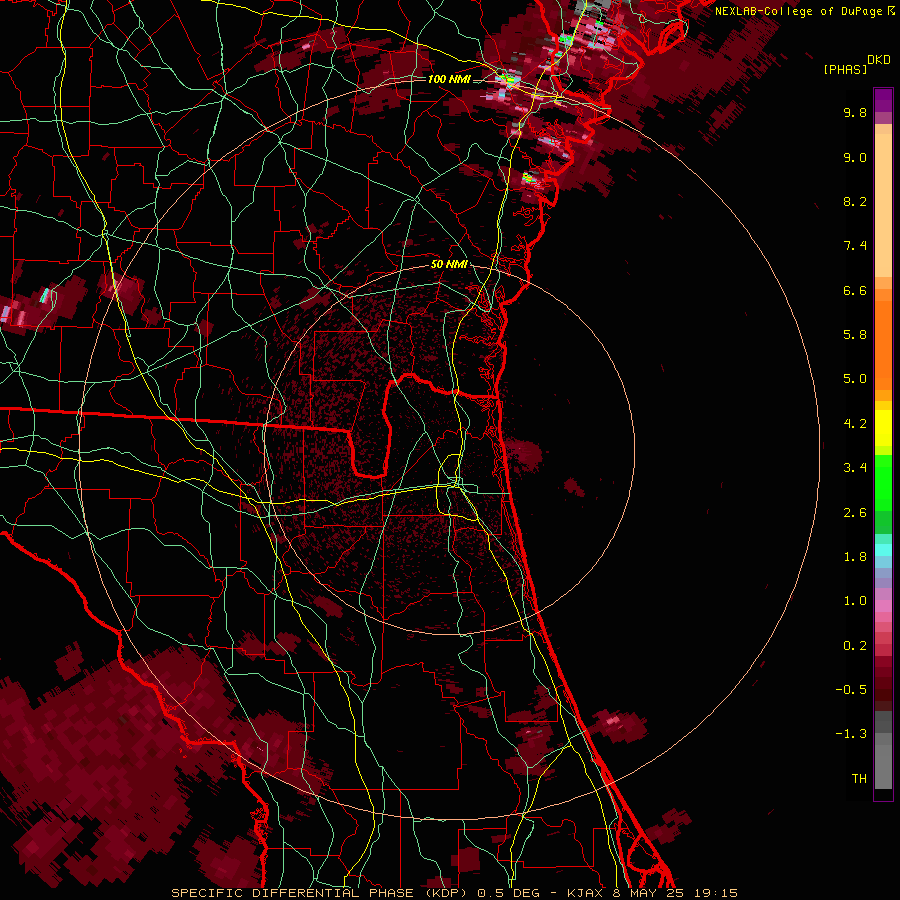
Task: Pick the purple top band of the color scale
Action: (883, 100)
